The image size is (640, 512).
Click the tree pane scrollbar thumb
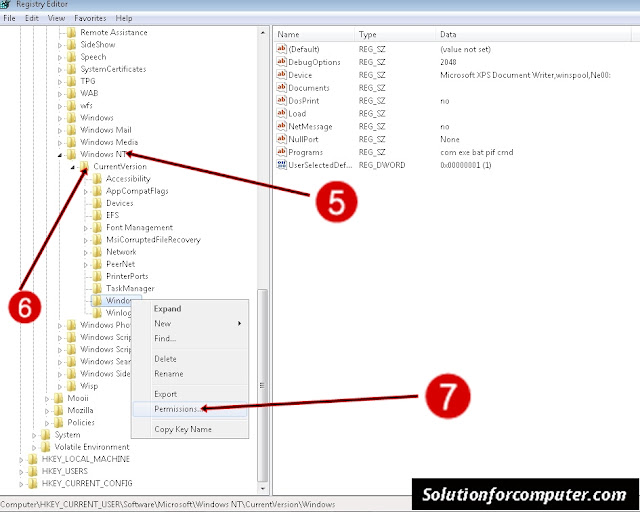pyautogui.click(x=262, y=385)
